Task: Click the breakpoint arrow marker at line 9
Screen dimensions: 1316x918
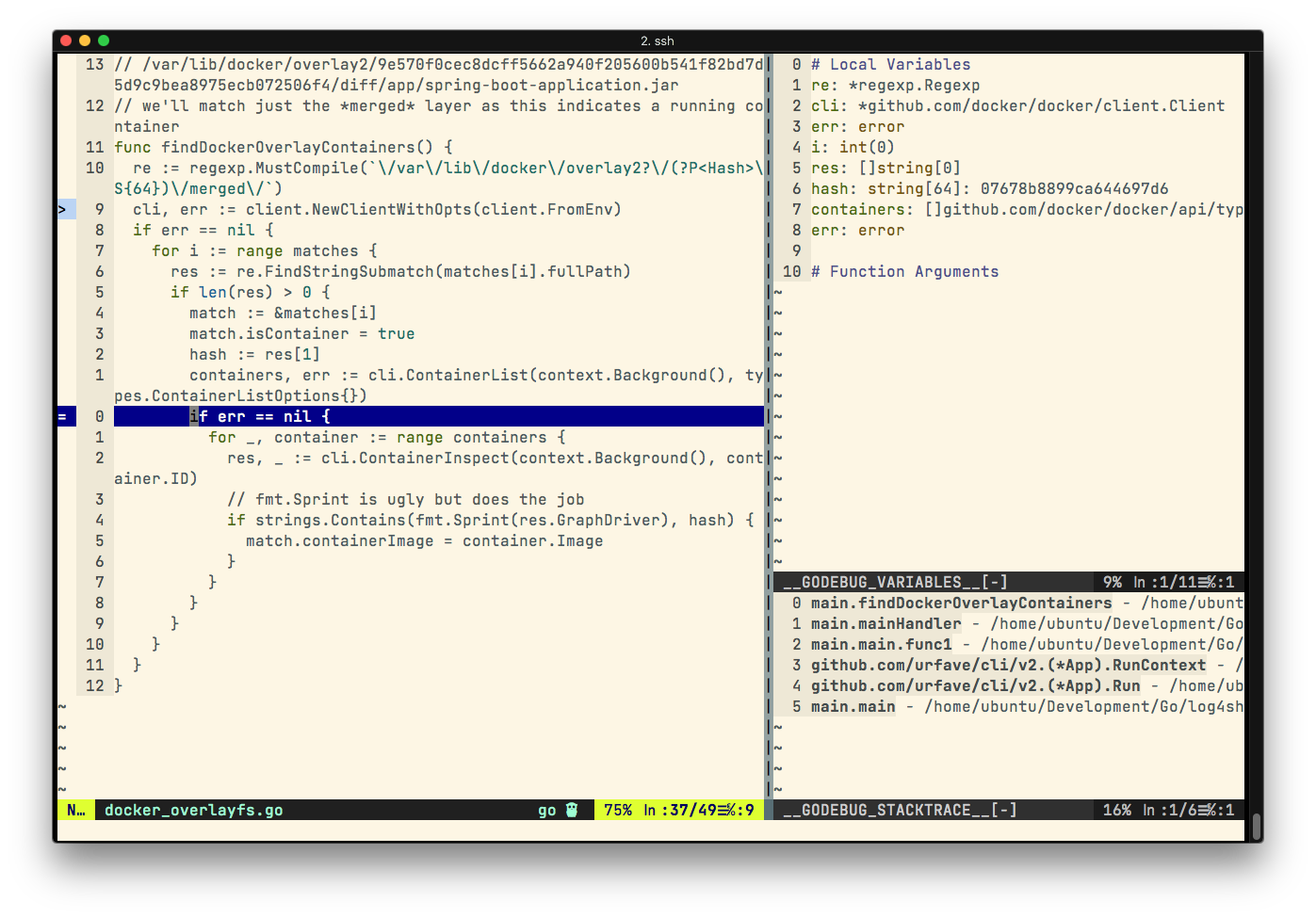Action: [x=63, y=209]
